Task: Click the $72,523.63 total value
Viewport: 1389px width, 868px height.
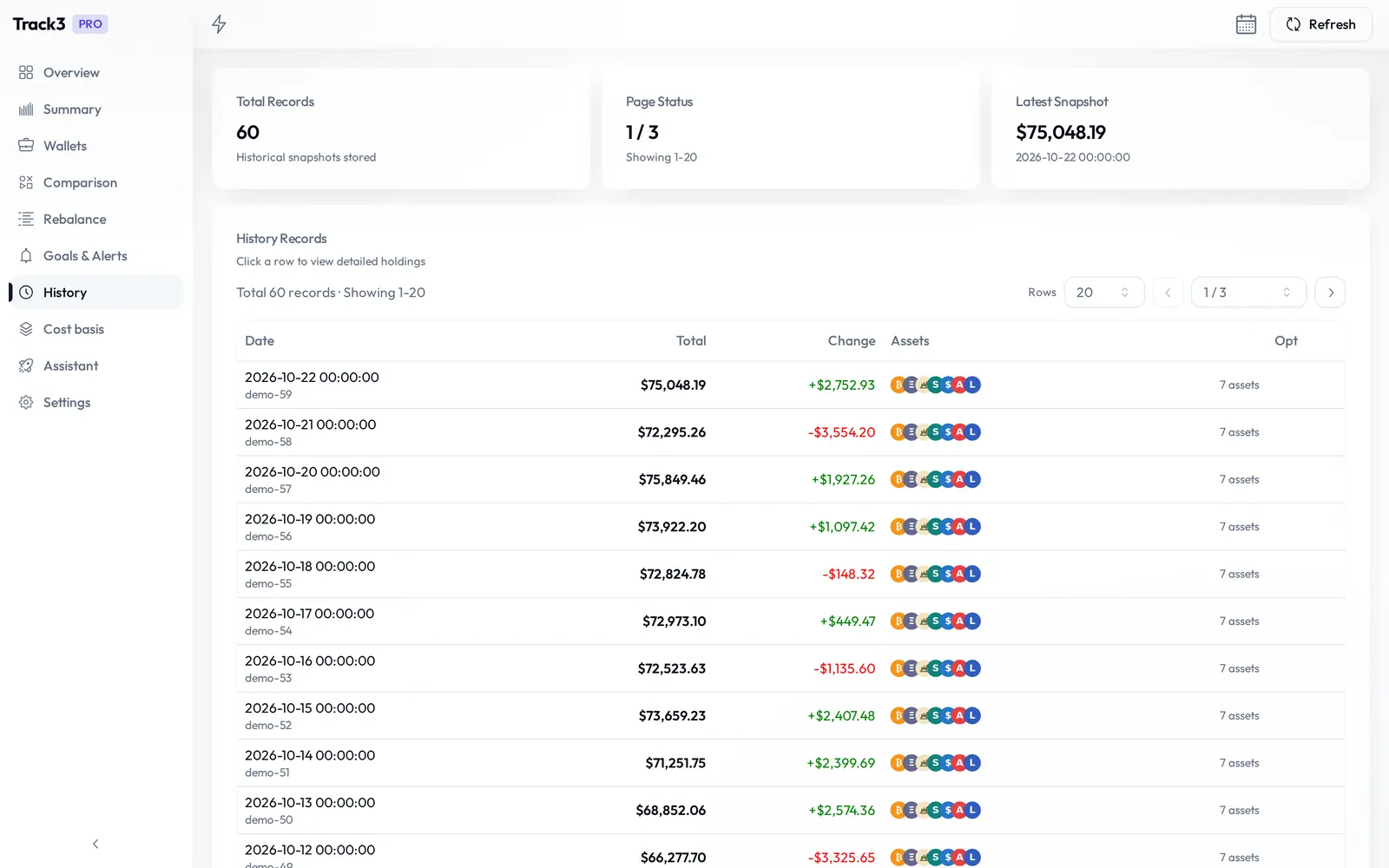Action: coord(672,668)
